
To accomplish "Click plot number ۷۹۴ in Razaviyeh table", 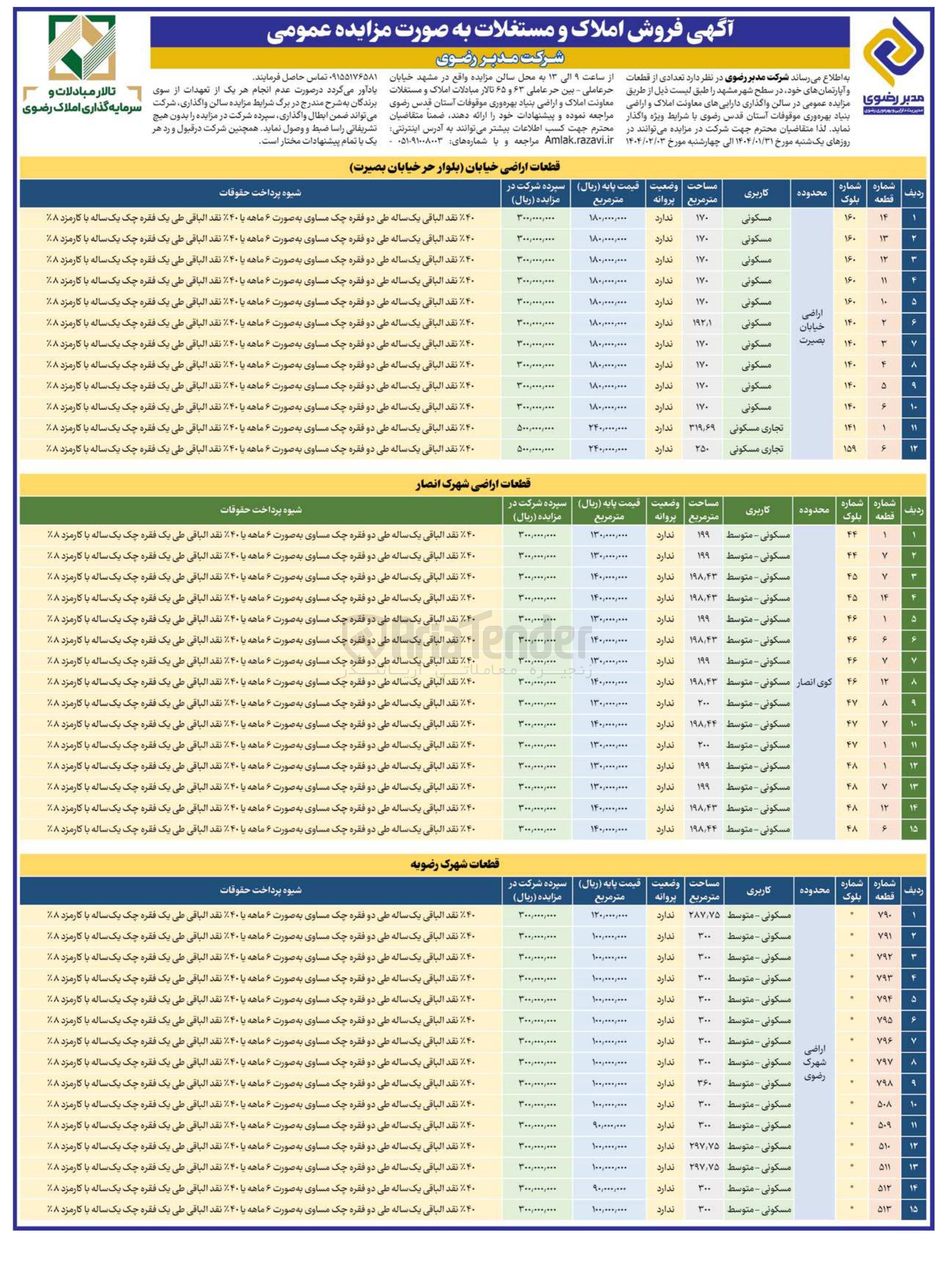I will pyautogui.click(x=884, y=1000).
